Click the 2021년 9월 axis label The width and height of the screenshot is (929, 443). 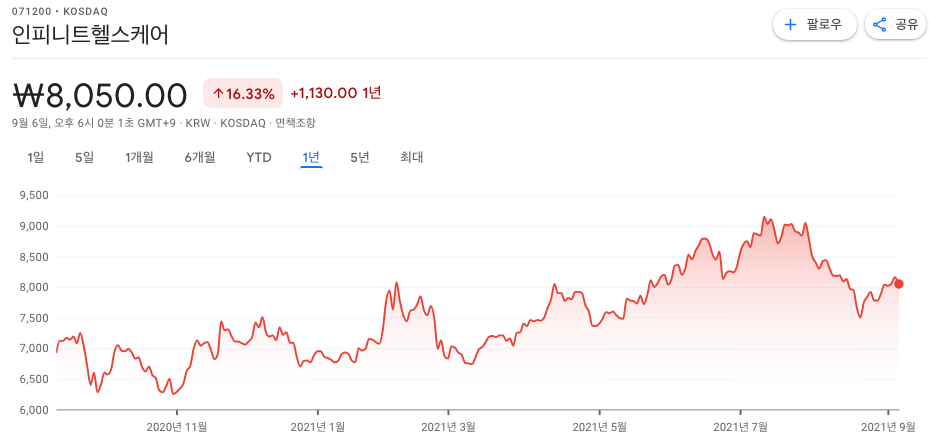(x=888, y=426)
